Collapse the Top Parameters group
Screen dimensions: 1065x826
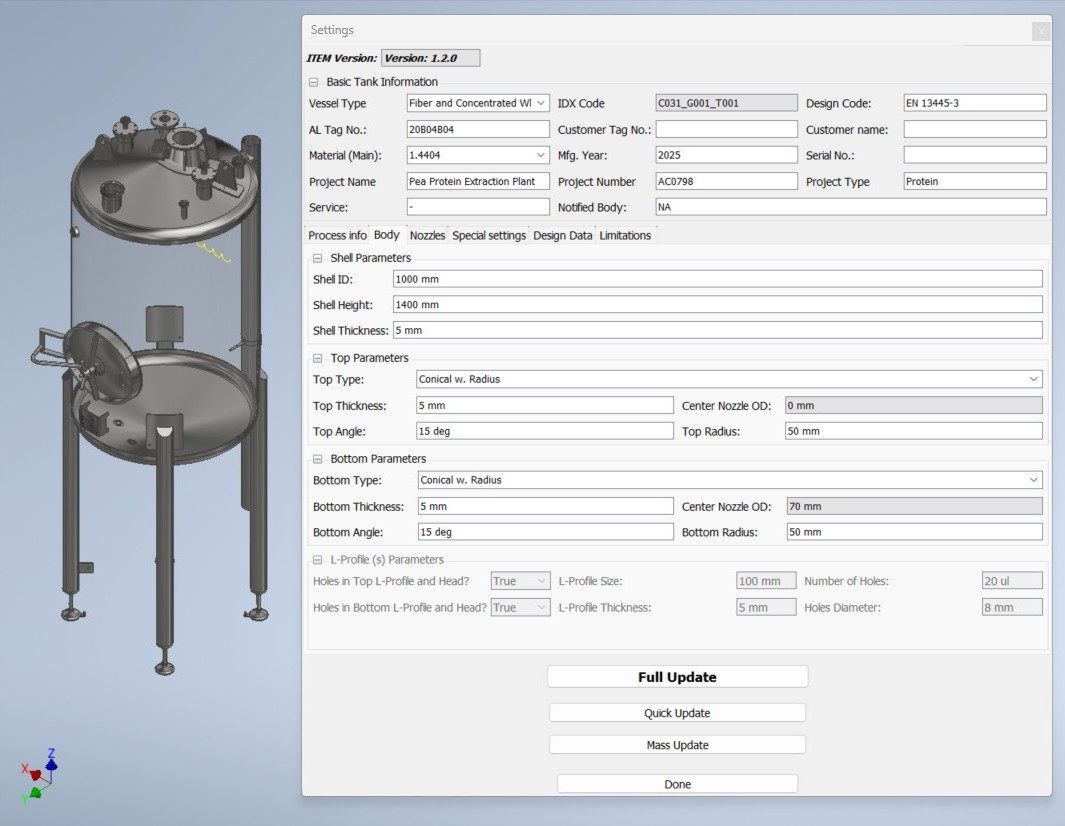pyautogui.click(x=317, y=358)
